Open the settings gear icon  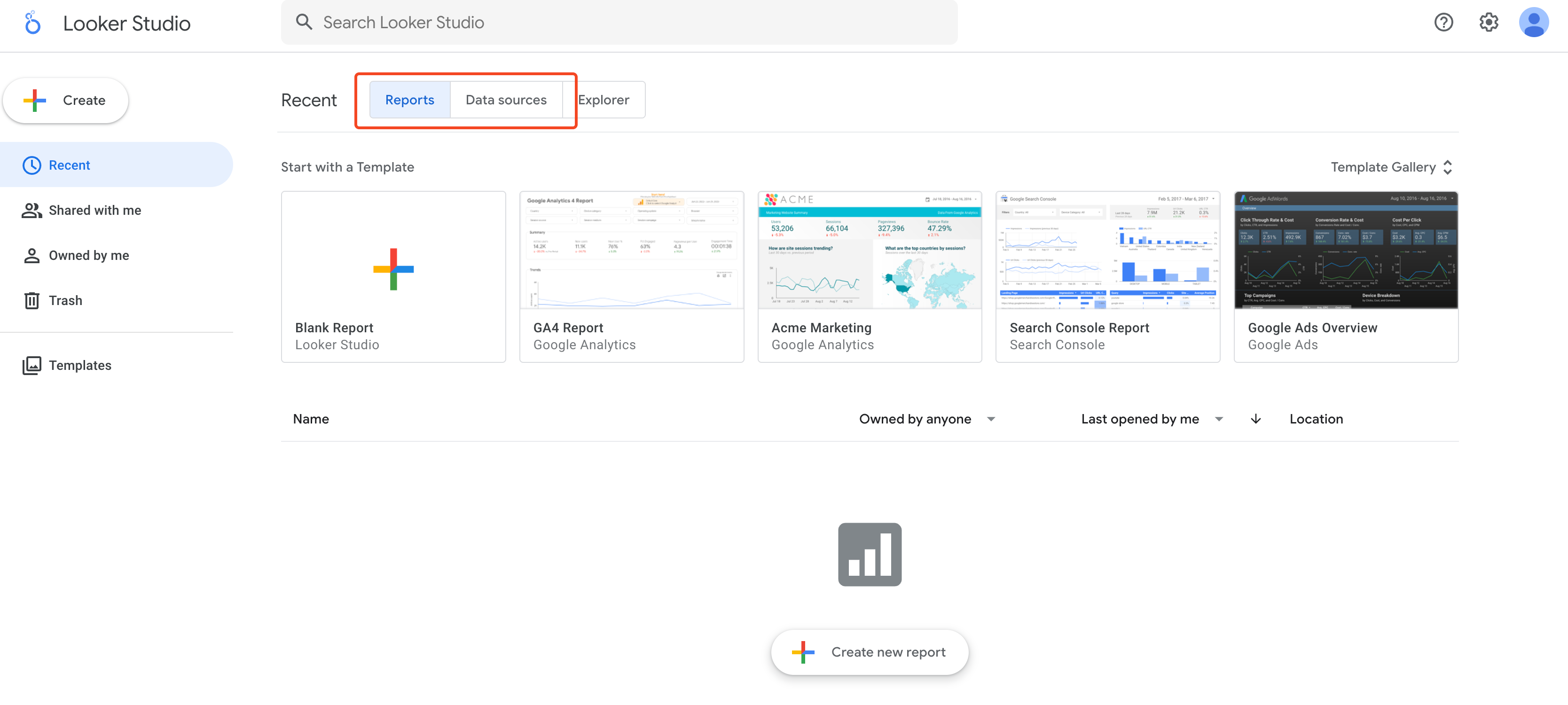[1489, 22]
